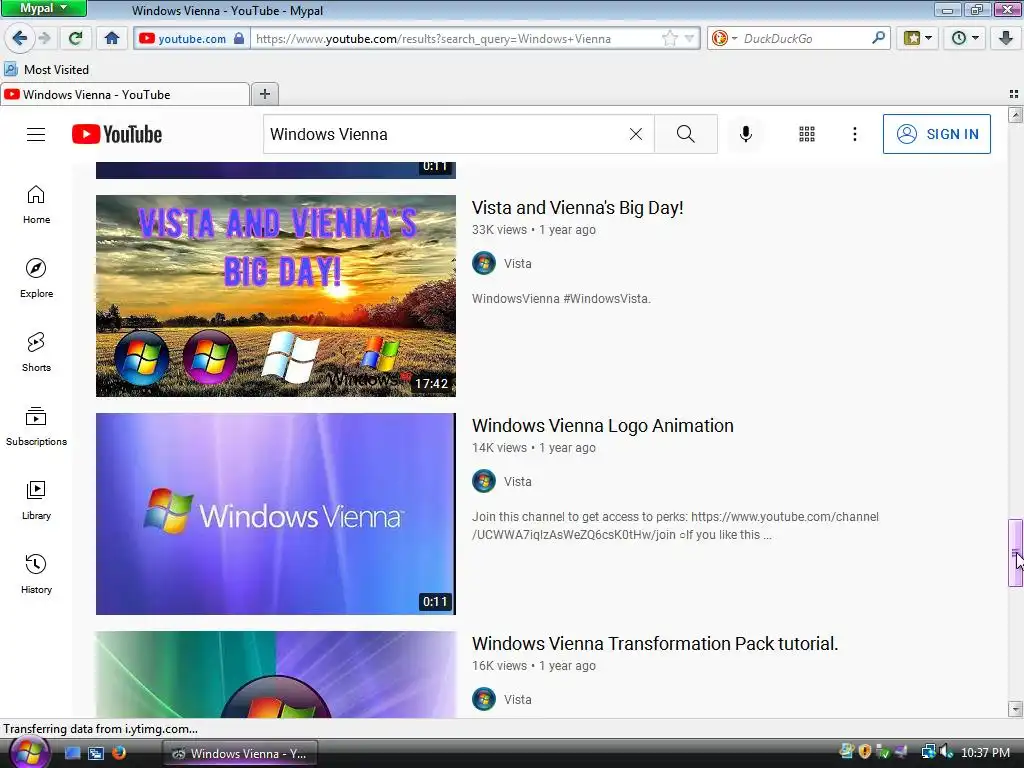Open Vista and Vienna's Big Day thumbnail
Screen dimensions: 1024x768
tap(276, 296)
